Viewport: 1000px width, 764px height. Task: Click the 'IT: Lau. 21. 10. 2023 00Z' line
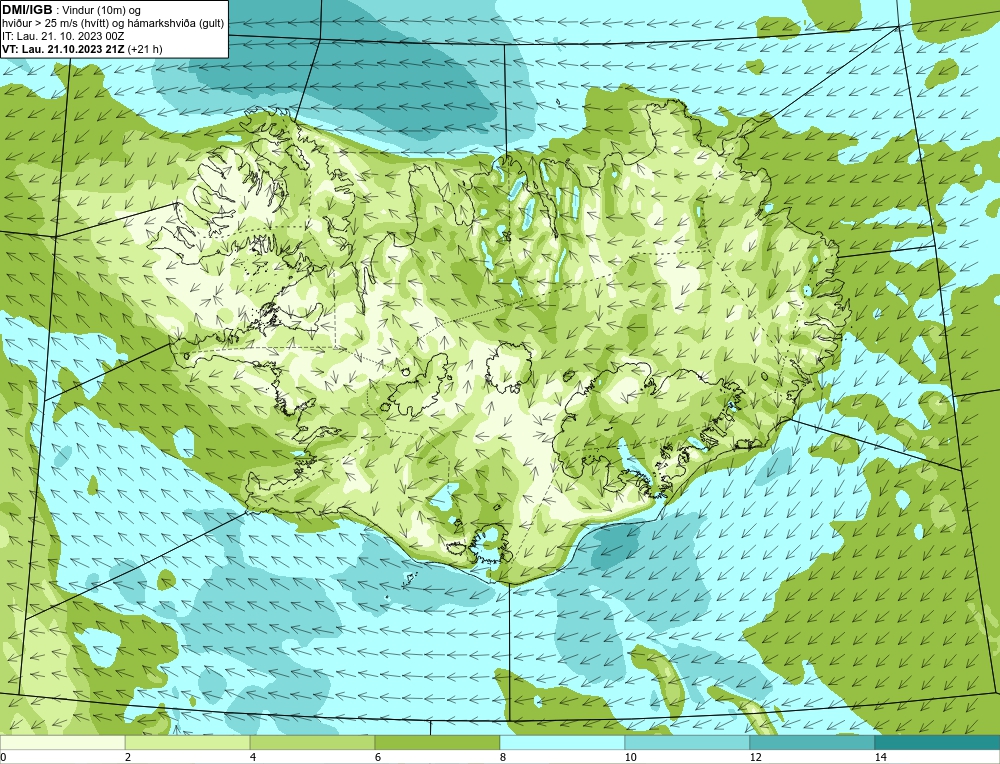pos(62,36)
